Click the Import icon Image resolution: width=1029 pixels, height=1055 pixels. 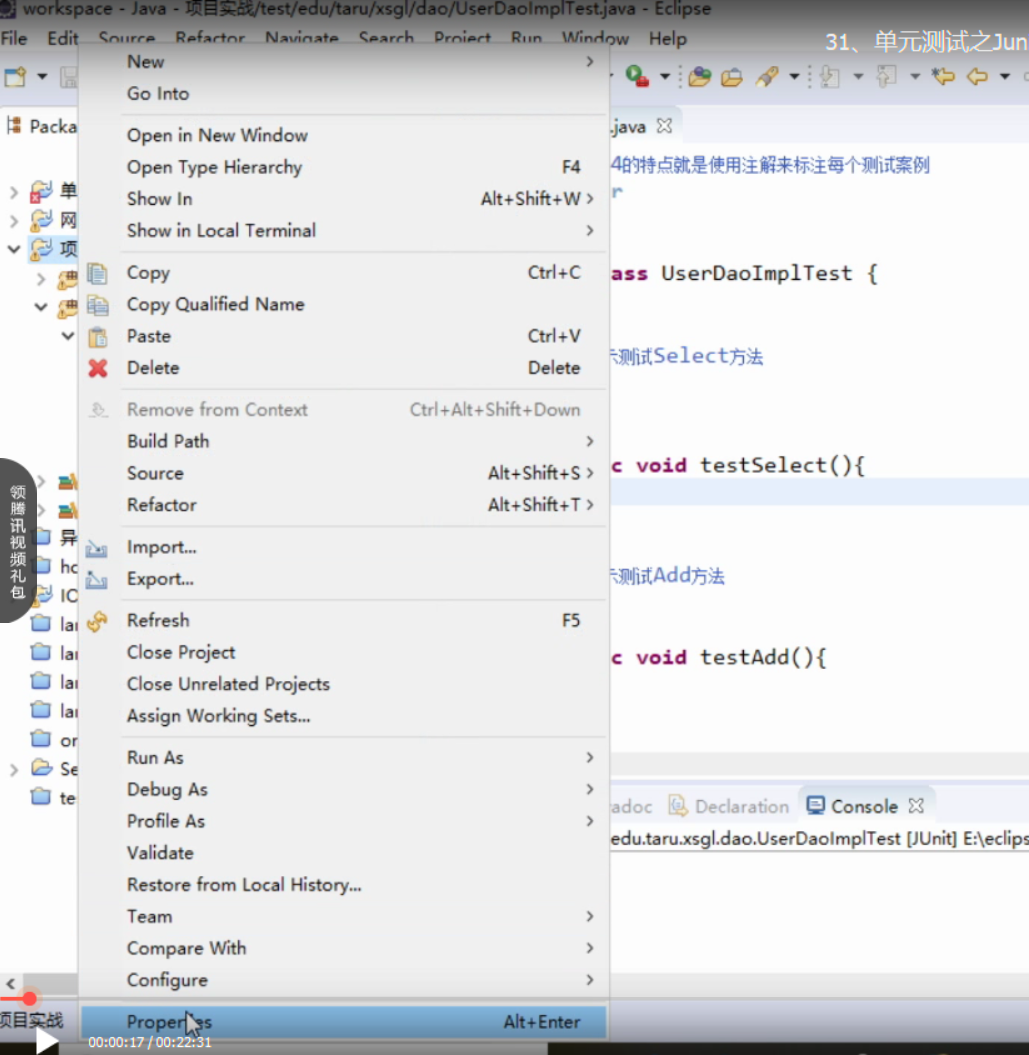point(96,548)
